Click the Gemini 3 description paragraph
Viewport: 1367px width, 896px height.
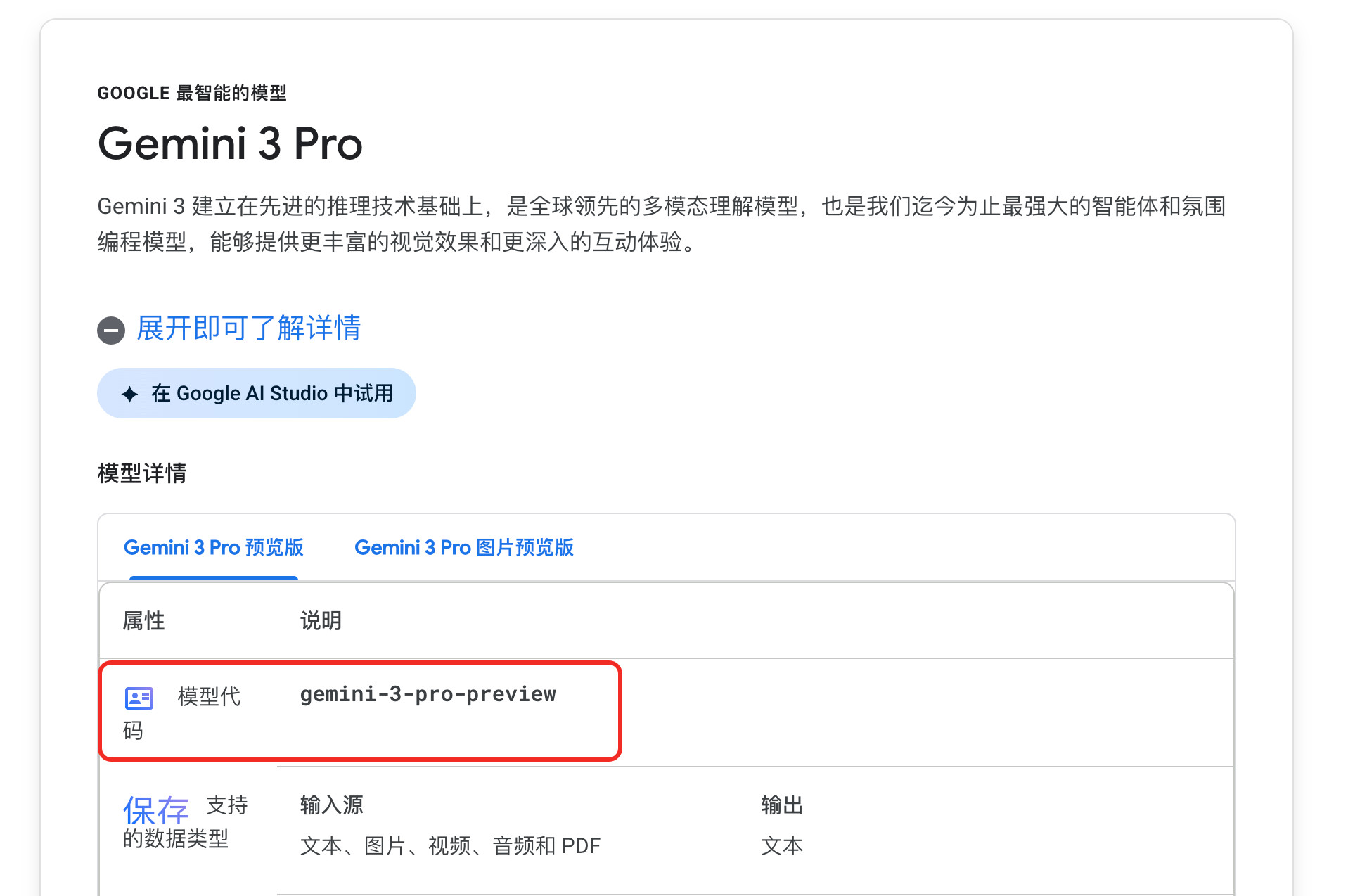[661, 224]
